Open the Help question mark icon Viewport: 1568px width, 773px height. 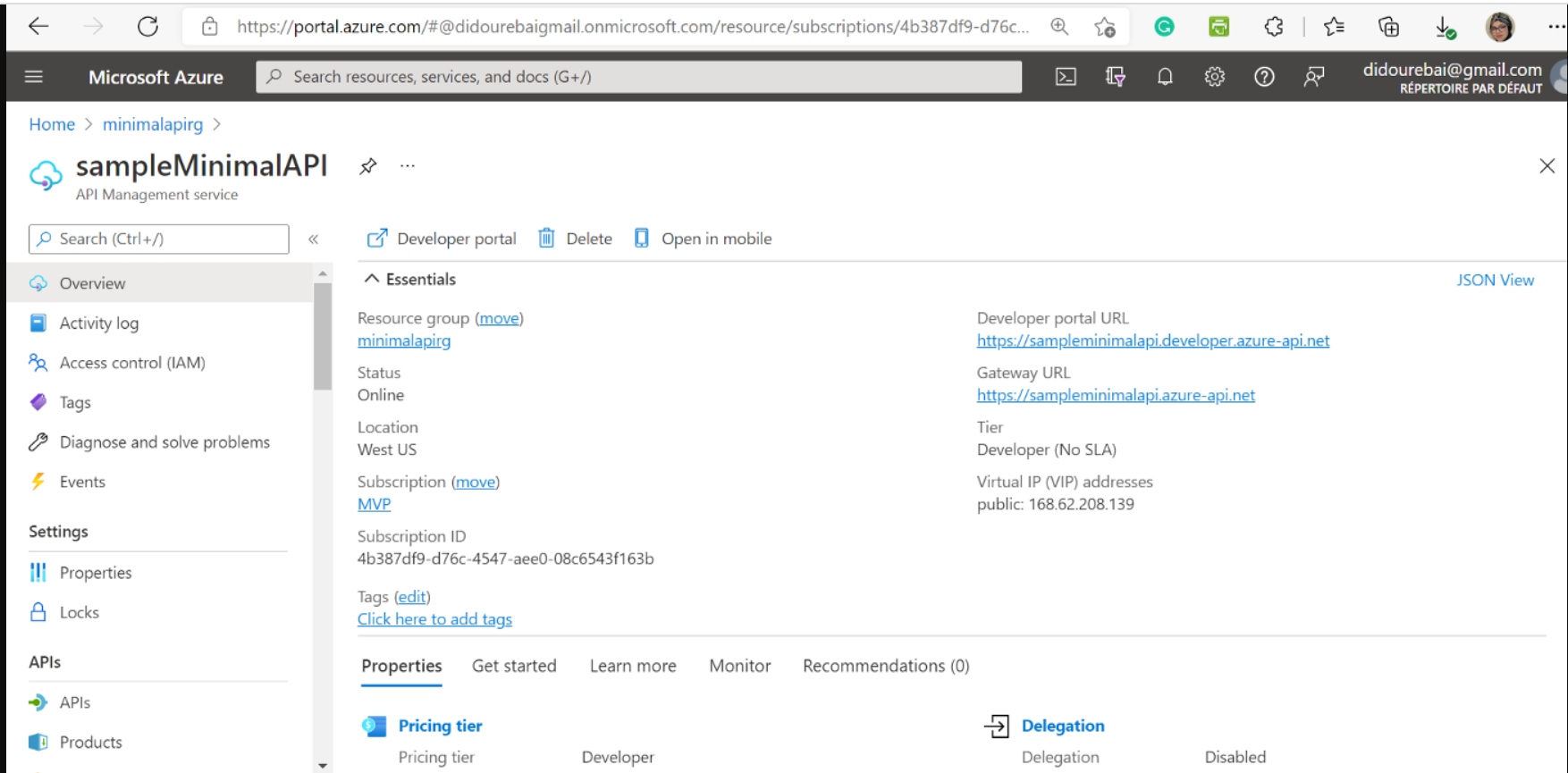click(1264, 77)
